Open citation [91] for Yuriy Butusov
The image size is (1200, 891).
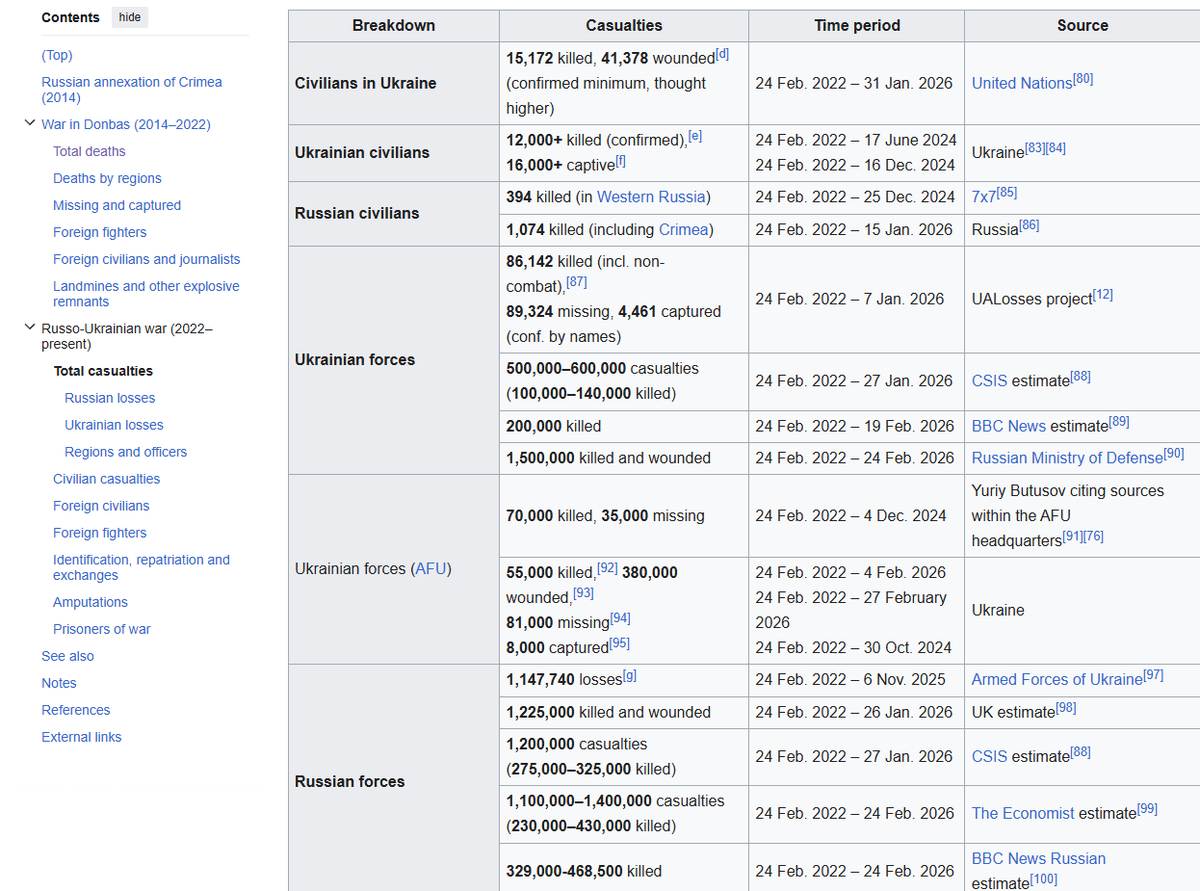tap(1073, 536)
